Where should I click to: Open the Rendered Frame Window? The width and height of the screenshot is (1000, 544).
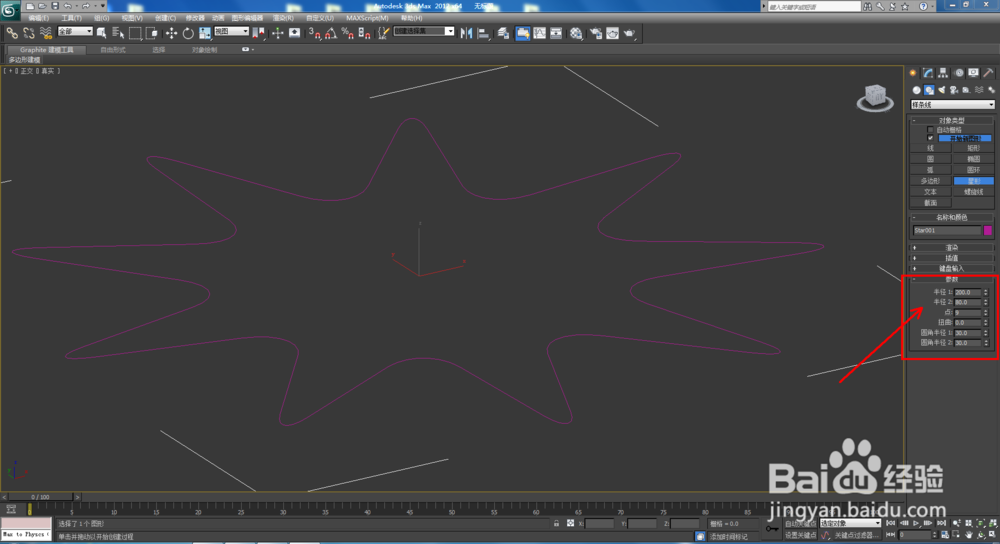point(612,33)
